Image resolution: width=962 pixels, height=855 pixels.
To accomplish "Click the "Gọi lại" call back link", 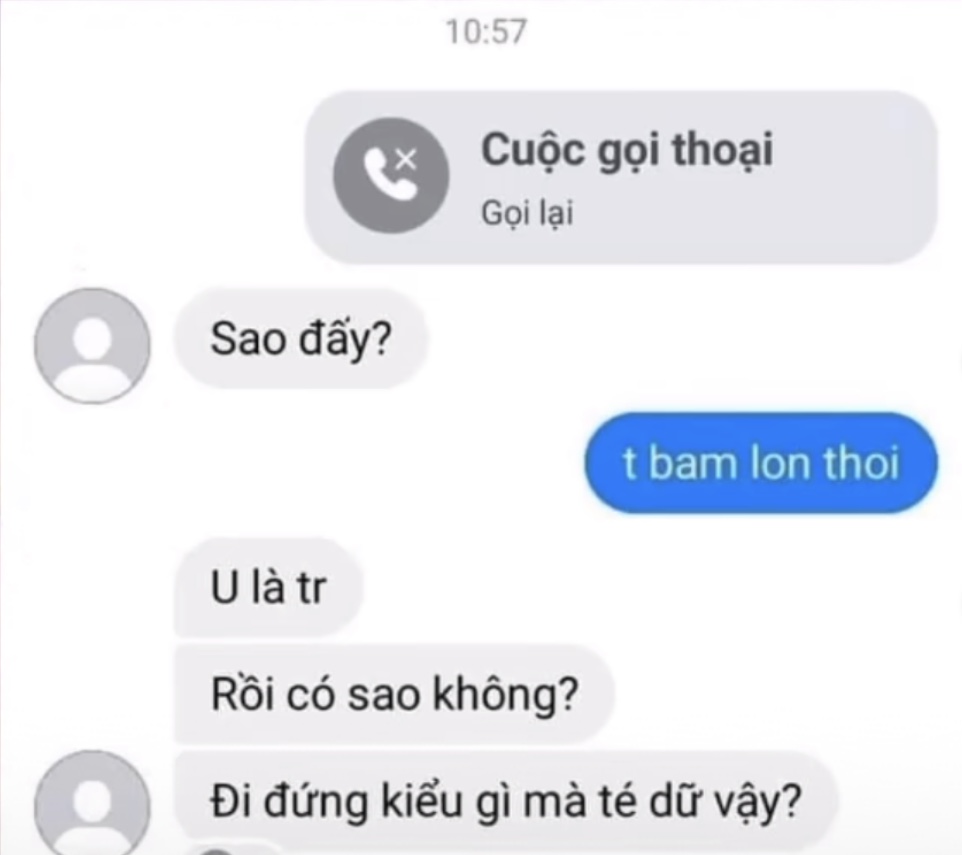I will 527,214.
